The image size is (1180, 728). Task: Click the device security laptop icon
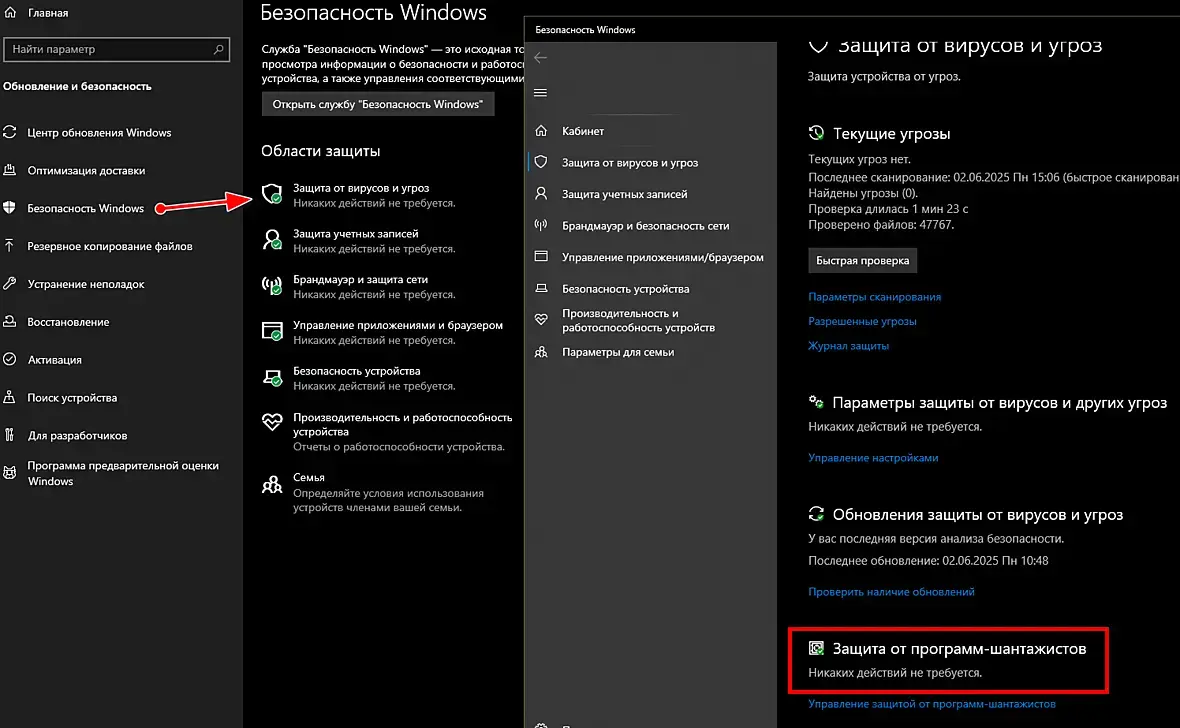[272, 377]
